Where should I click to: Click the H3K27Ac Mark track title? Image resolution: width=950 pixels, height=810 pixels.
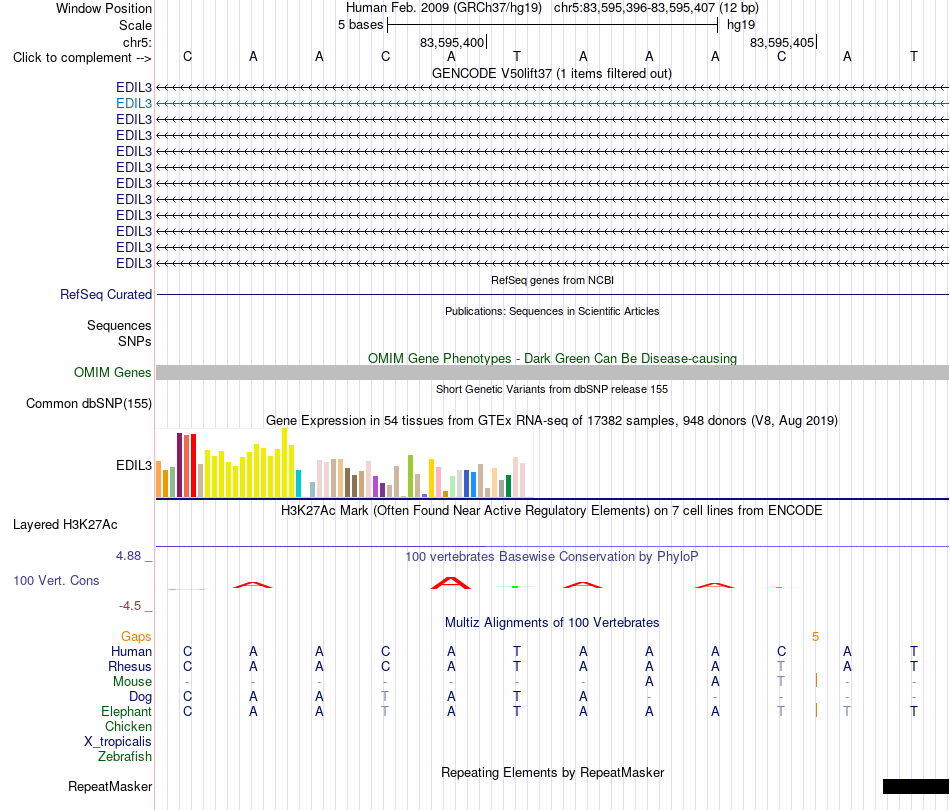[552, 511]
